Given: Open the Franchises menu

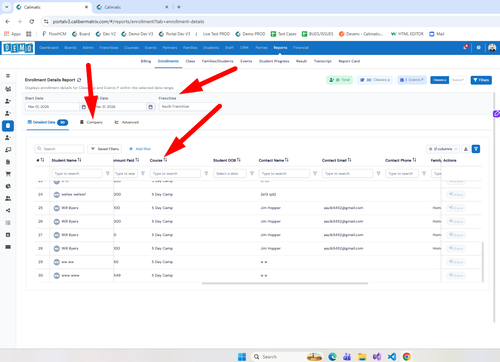Looking at the screenshot, I should [x=109, y=48].
